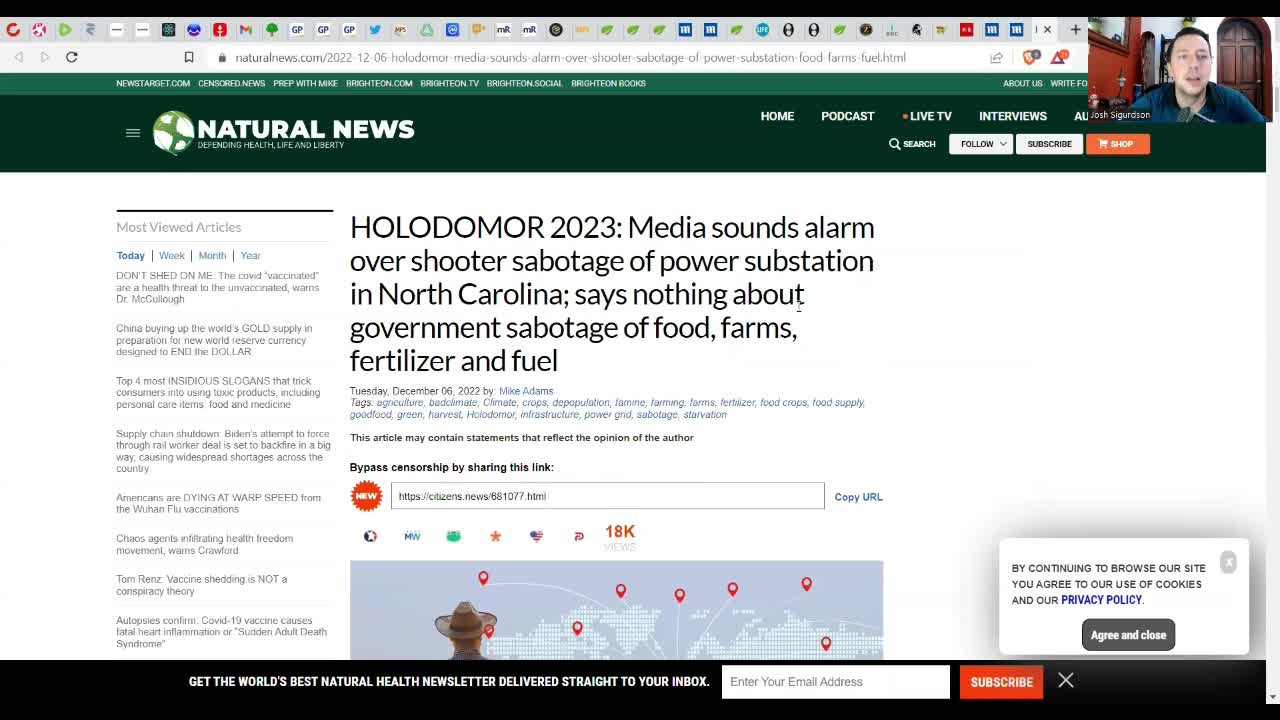Open 'Top 4 most INSIDIOUS SLOGANS' article
1280x720 pixels.
click(218, 392)
